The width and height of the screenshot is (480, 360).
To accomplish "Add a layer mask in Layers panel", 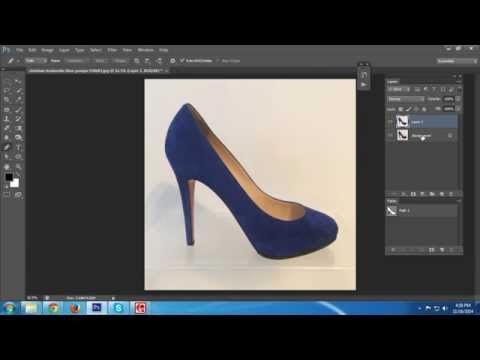I will point(413,194).
